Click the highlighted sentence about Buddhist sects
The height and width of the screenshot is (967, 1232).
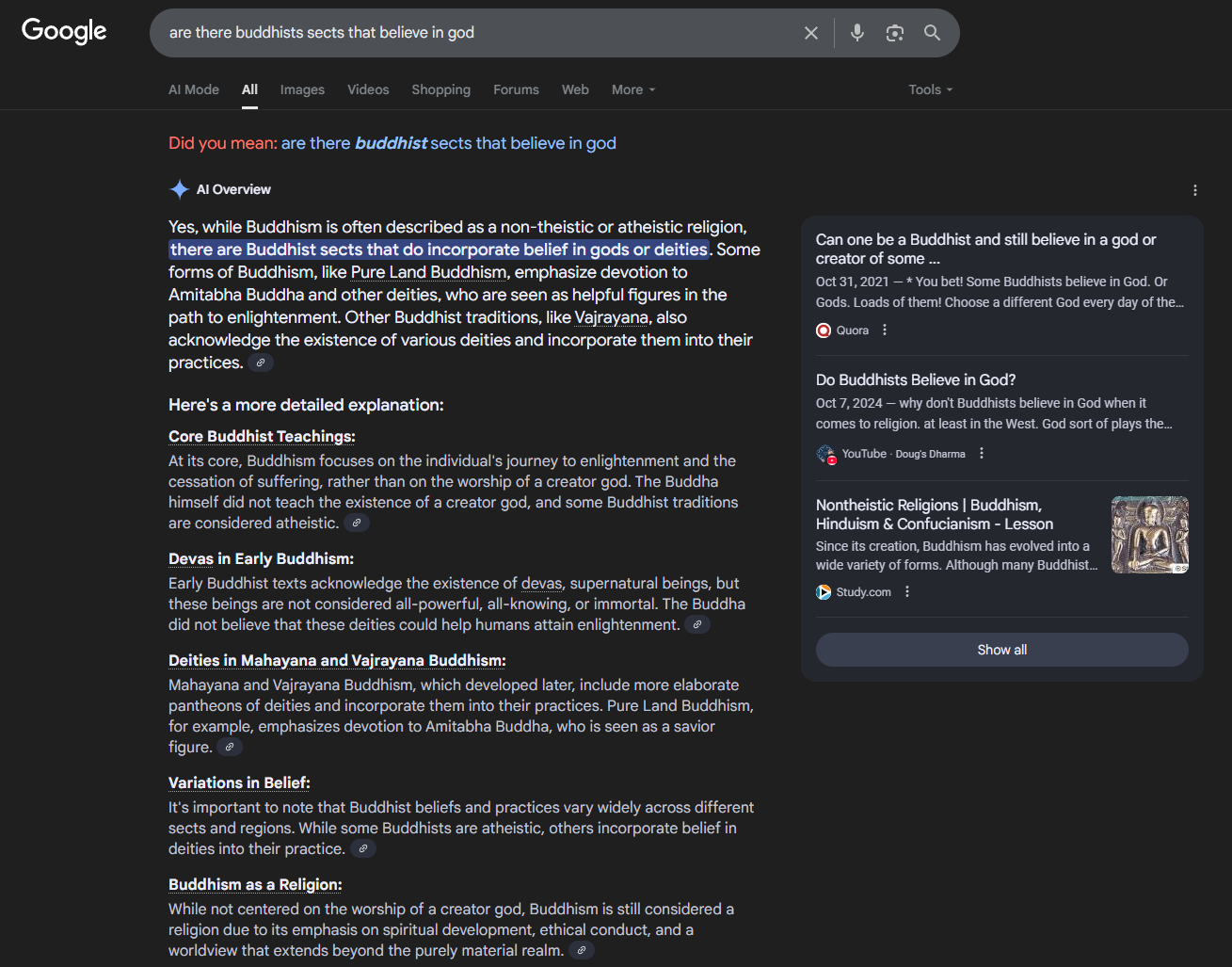(439, 250)
